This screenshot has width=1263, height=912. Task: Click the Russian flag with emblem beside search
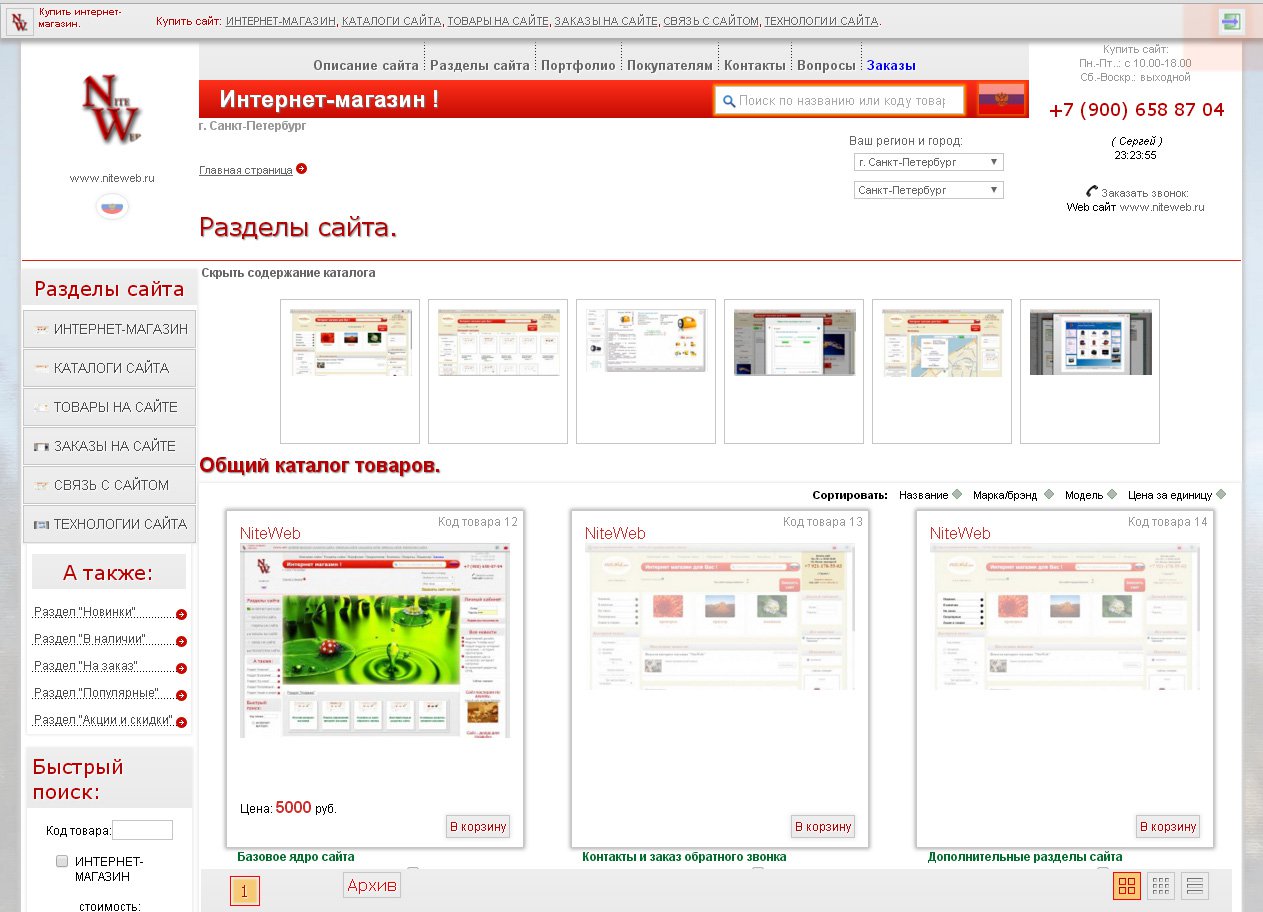(1001, 100)
